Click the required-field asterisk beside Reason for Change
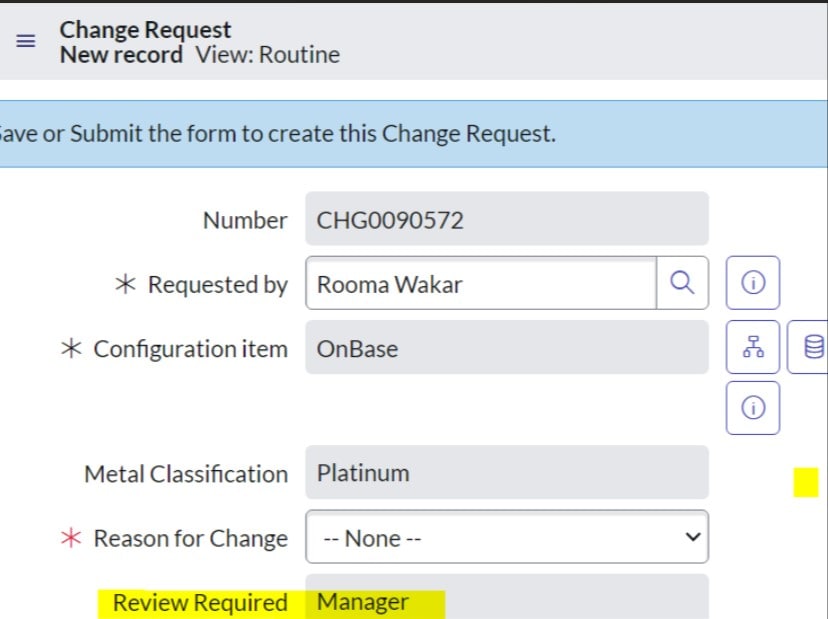 click(x=72, y=537)
